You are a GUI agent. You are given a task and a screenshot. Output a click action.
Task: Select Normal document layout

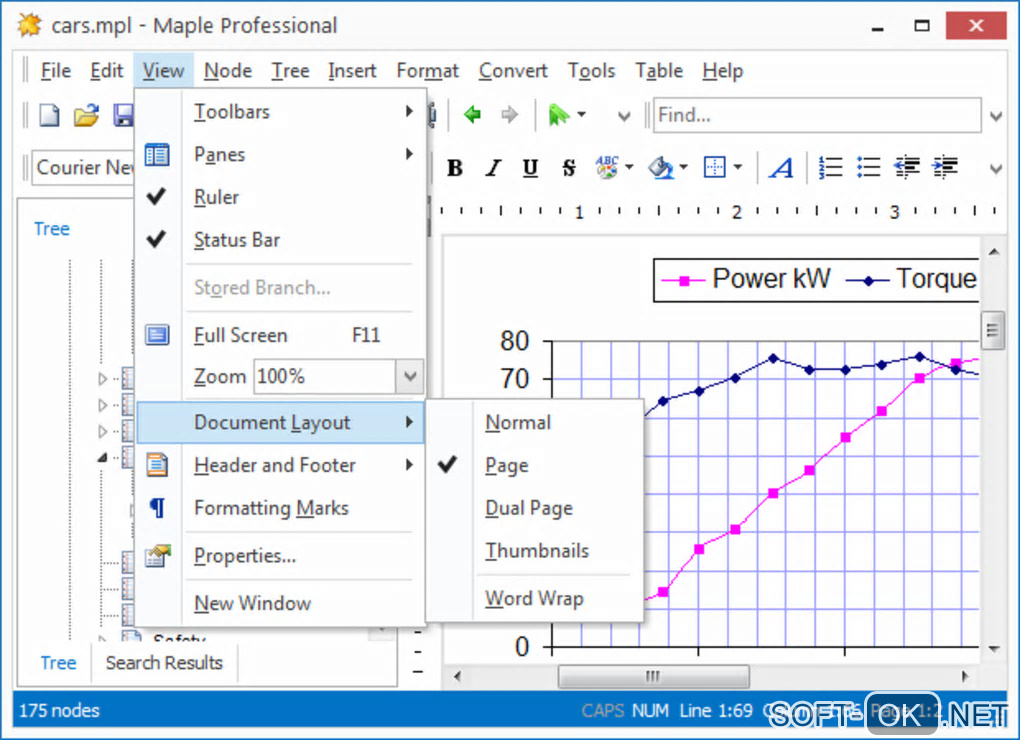(x=535, y=422)
